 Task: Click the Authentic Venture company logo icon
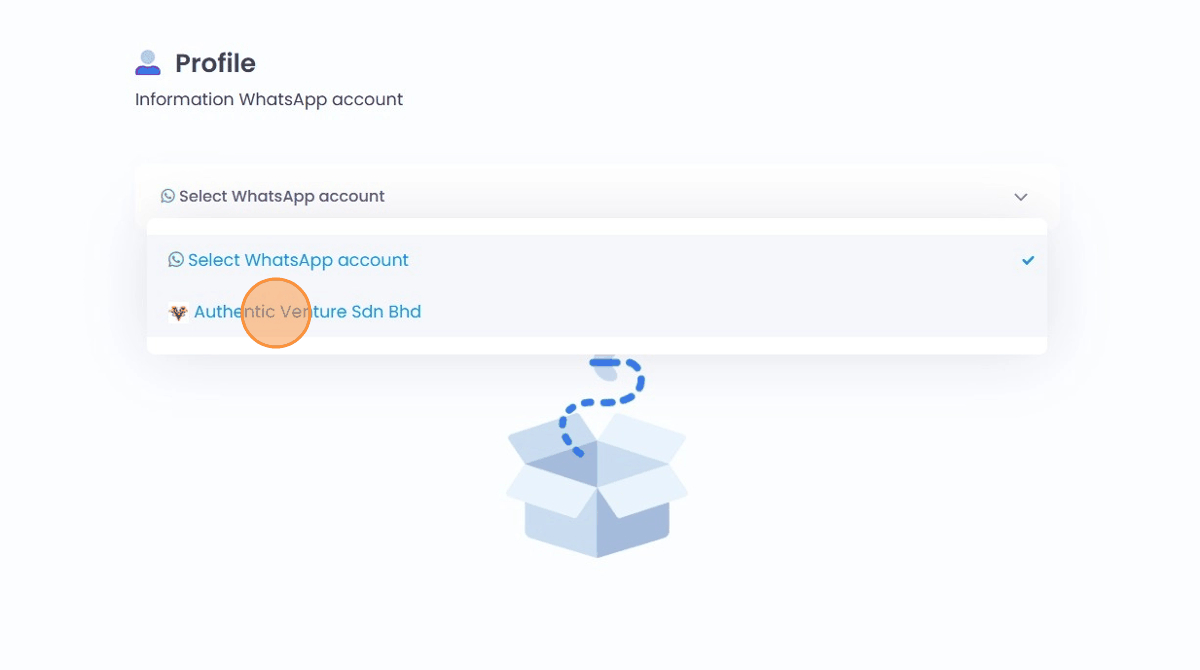[x=178, y=312]
